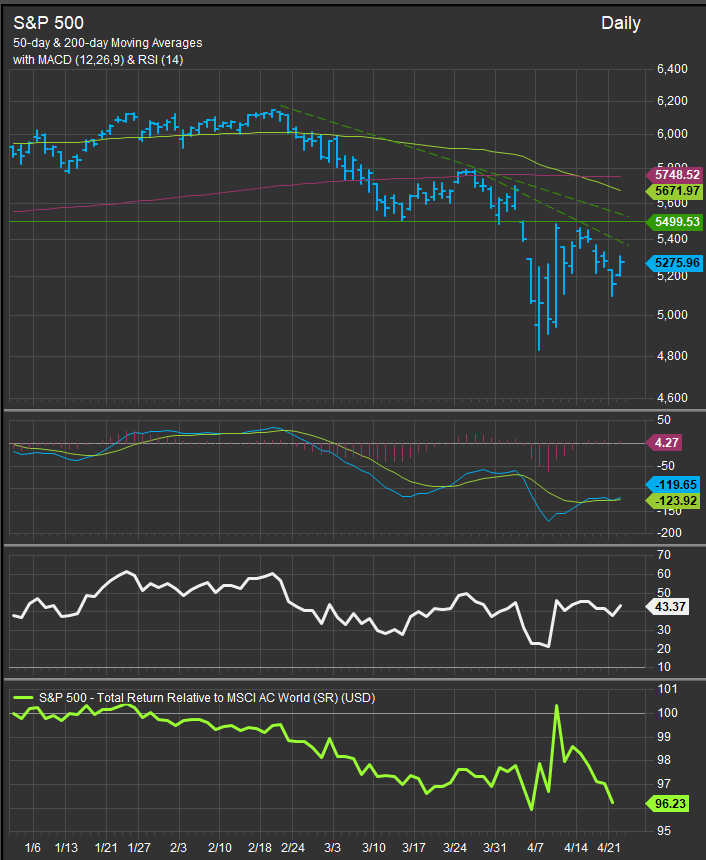The image size is (706, 860).
Task: Click the 3/17 date axis label
Action: 414,848
